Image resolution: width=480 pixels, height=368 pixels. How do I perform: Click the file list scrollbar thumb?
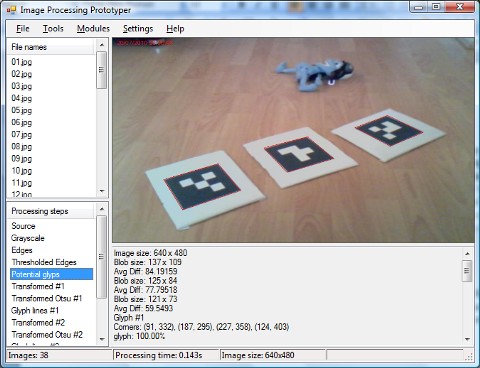[x=102, y=70]
